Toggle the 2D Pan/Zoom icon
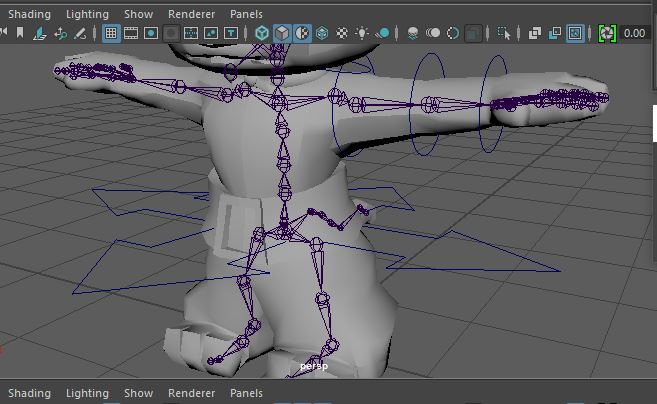Viewport: 657px width, 404px height. [x=60, y=33]
